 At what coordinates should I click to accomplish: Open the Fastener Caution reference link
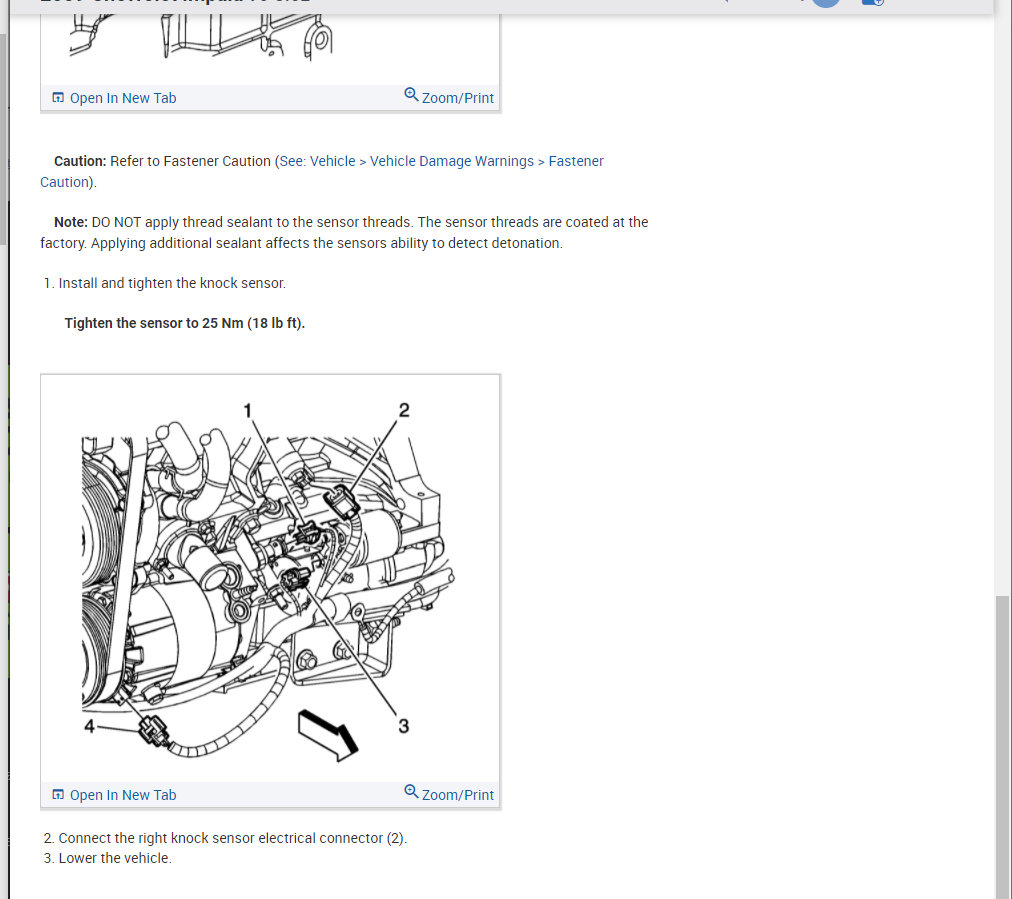point(321,172)
